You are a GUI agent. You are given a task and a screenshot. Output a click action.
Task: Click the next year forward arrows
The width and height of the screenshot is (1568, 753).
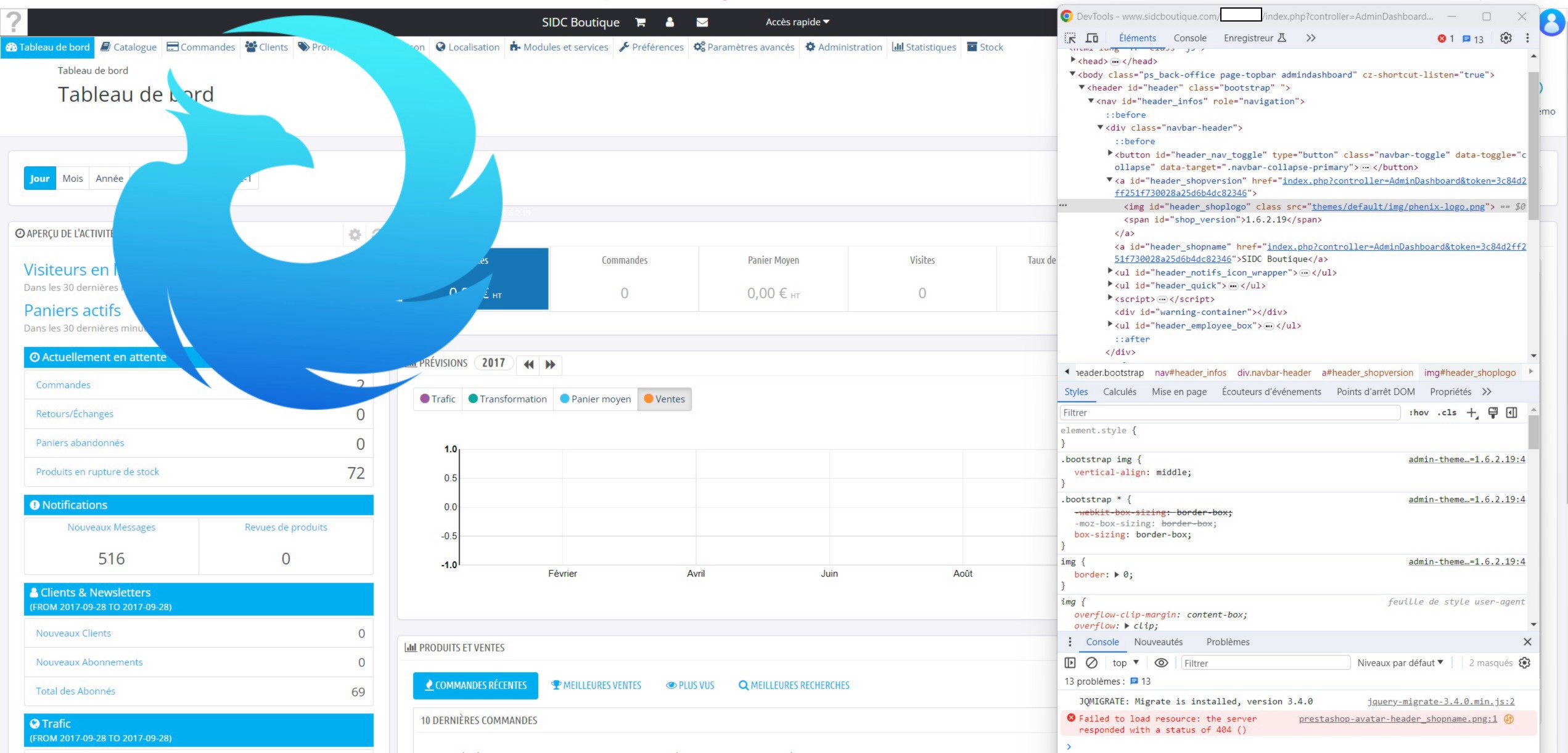pos(551,364)
